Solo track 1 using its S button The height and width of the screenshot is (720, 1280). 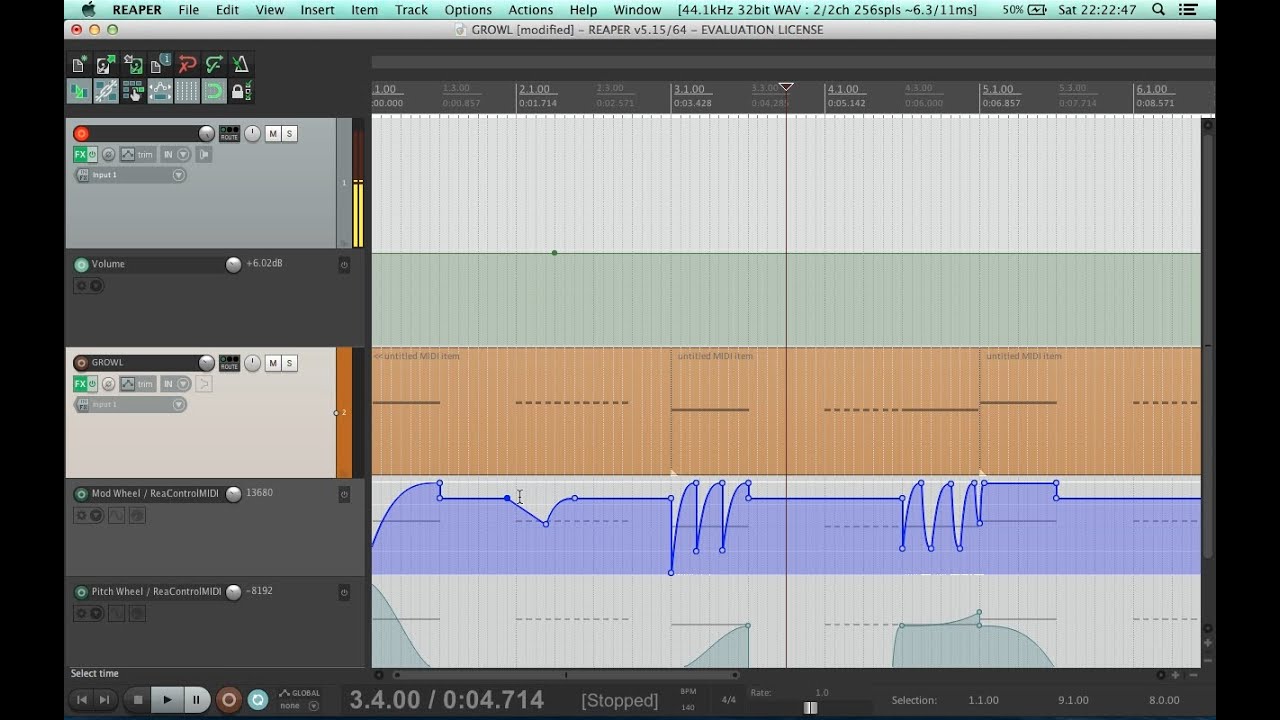point(290,134)
